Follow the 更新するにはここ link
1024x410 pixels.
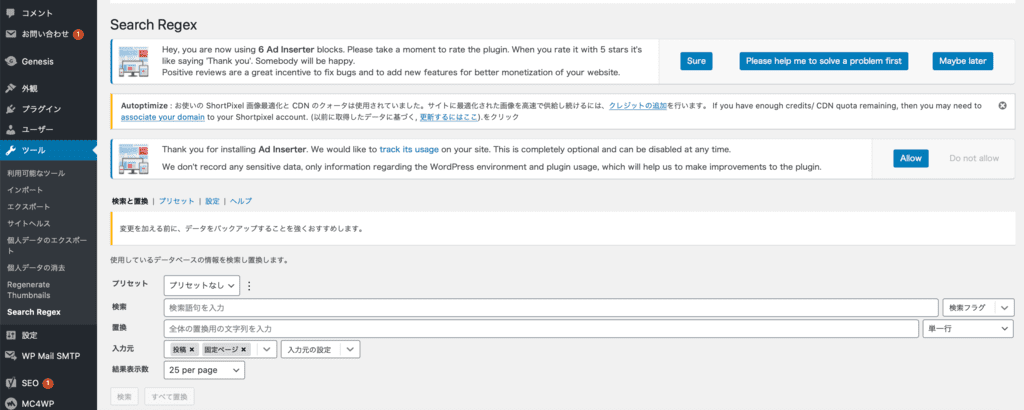(x=447, y=118)
